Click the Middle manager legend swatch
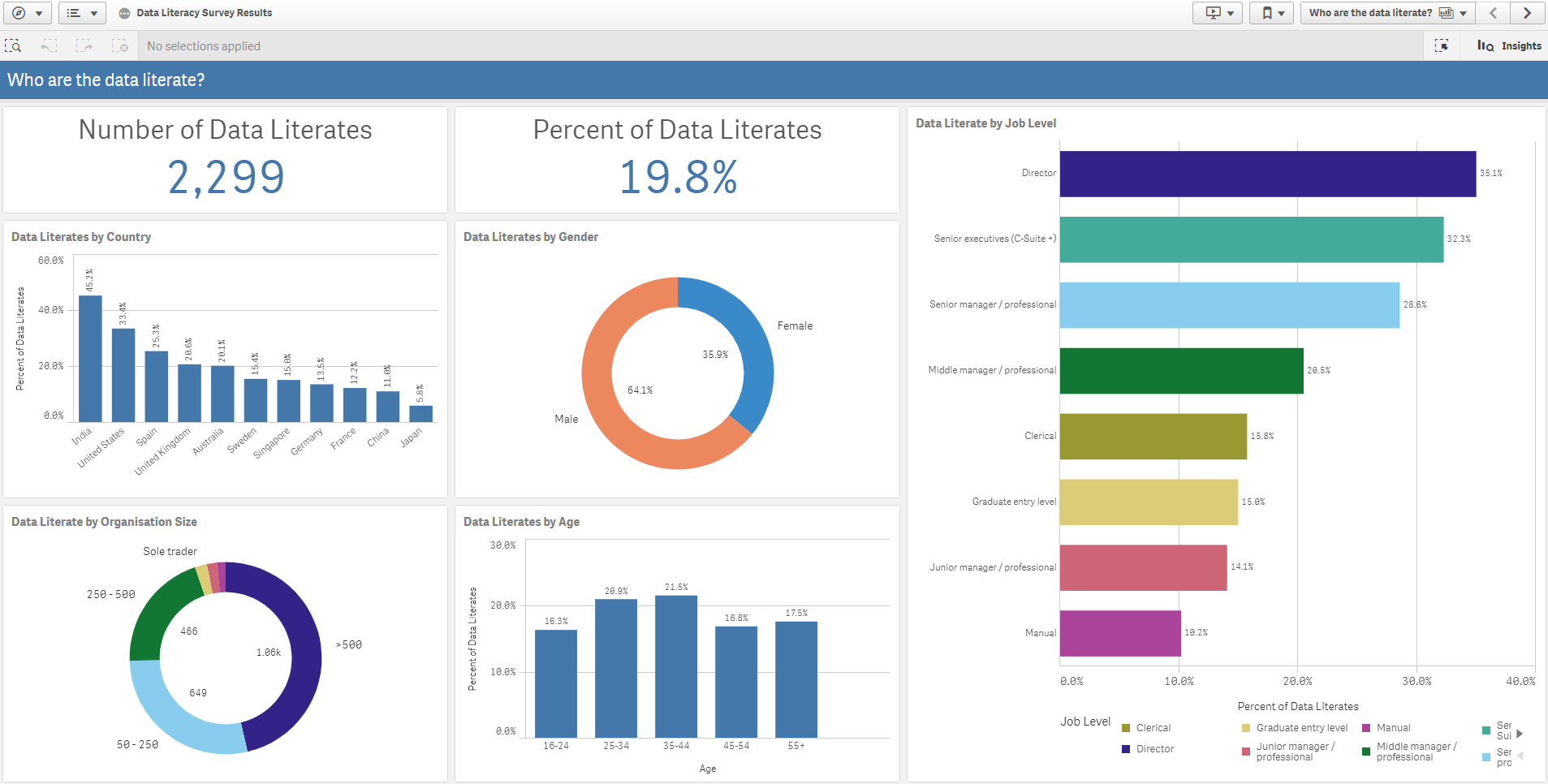 pyautogui.click(x=1366, y=752)
